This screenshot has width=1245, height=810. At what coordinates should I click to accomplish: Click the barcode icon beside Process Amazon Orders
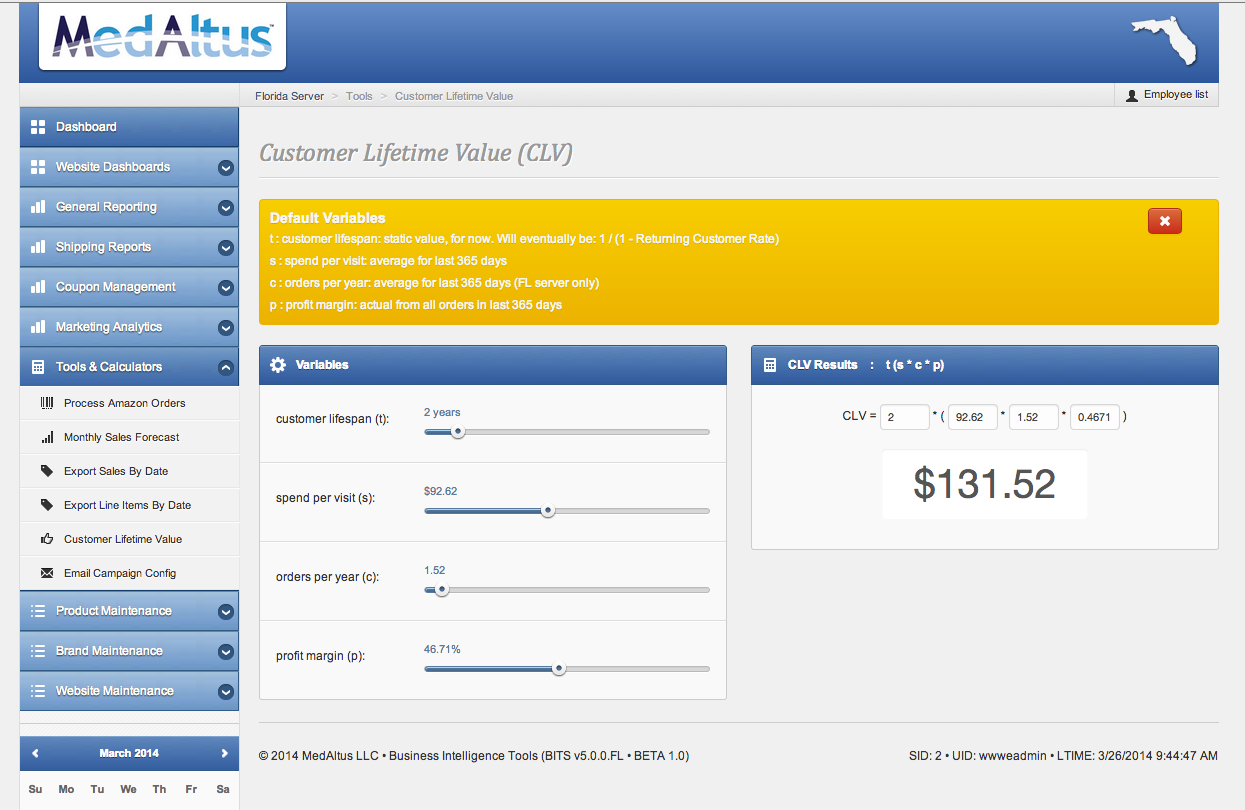coord(47,403)
